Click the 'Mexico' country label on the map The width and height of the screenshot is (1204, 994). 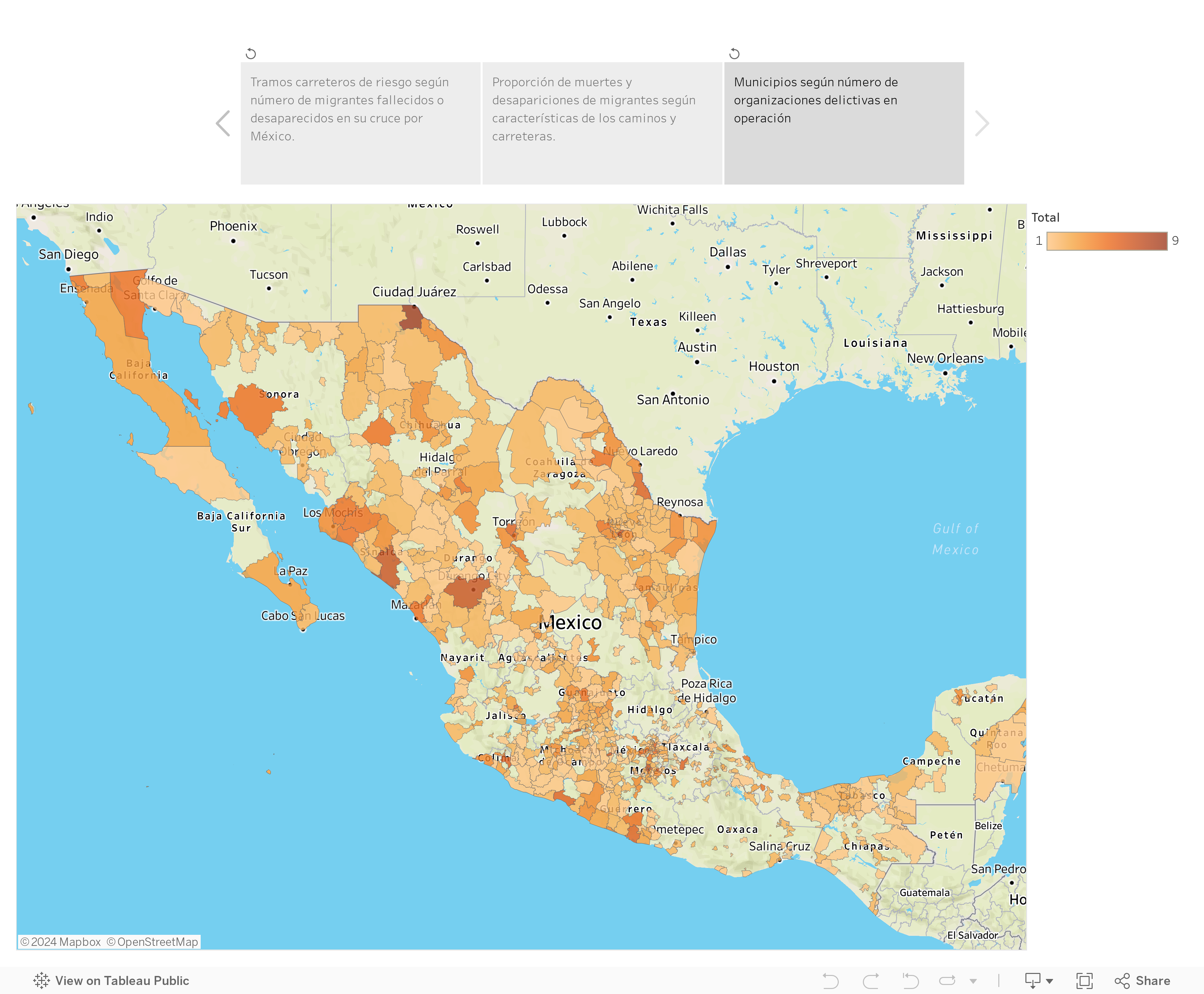(x=570, y=623)
